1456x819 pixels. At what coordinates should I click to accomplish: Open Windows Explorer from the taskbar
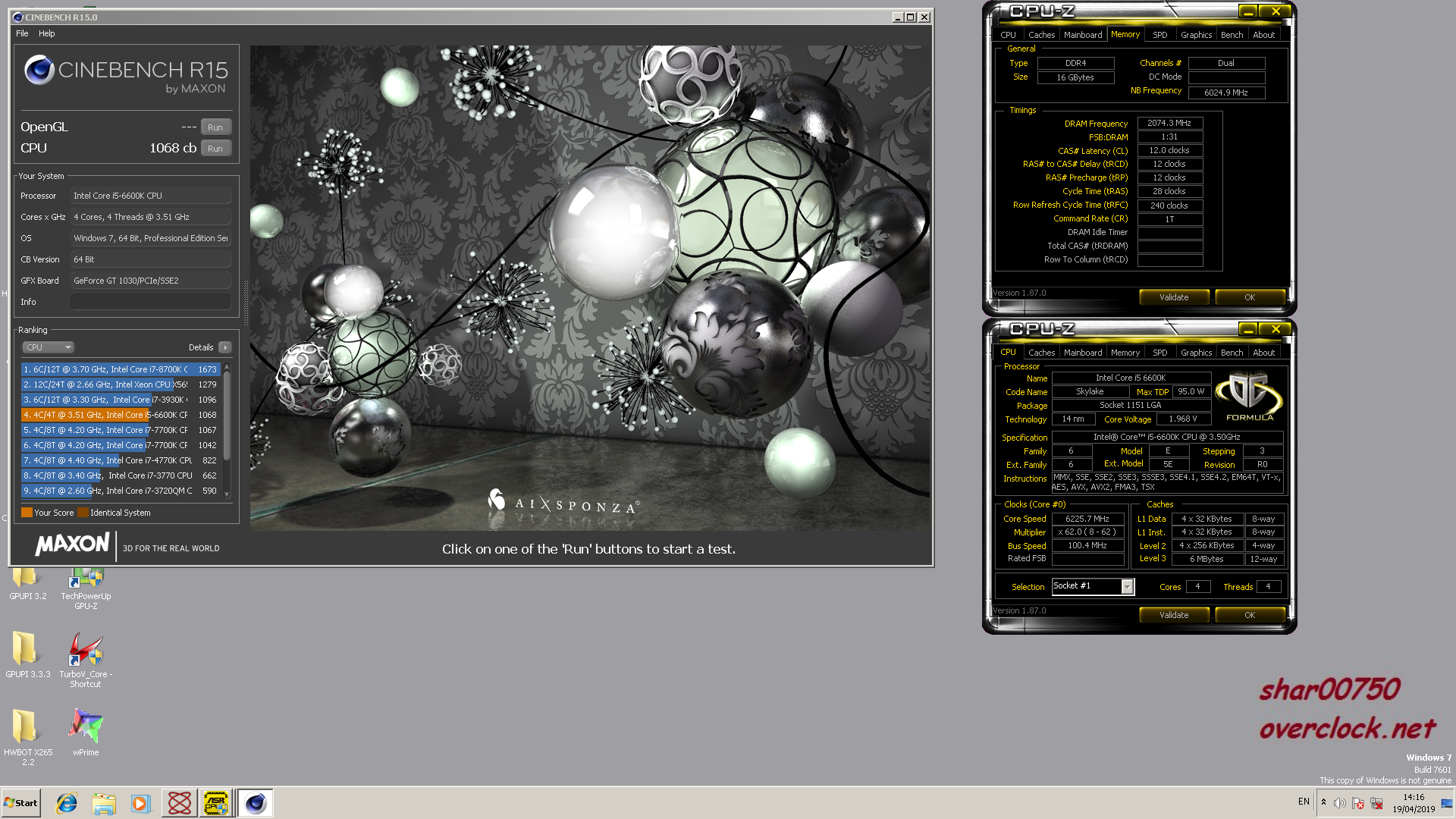point(104,803)
